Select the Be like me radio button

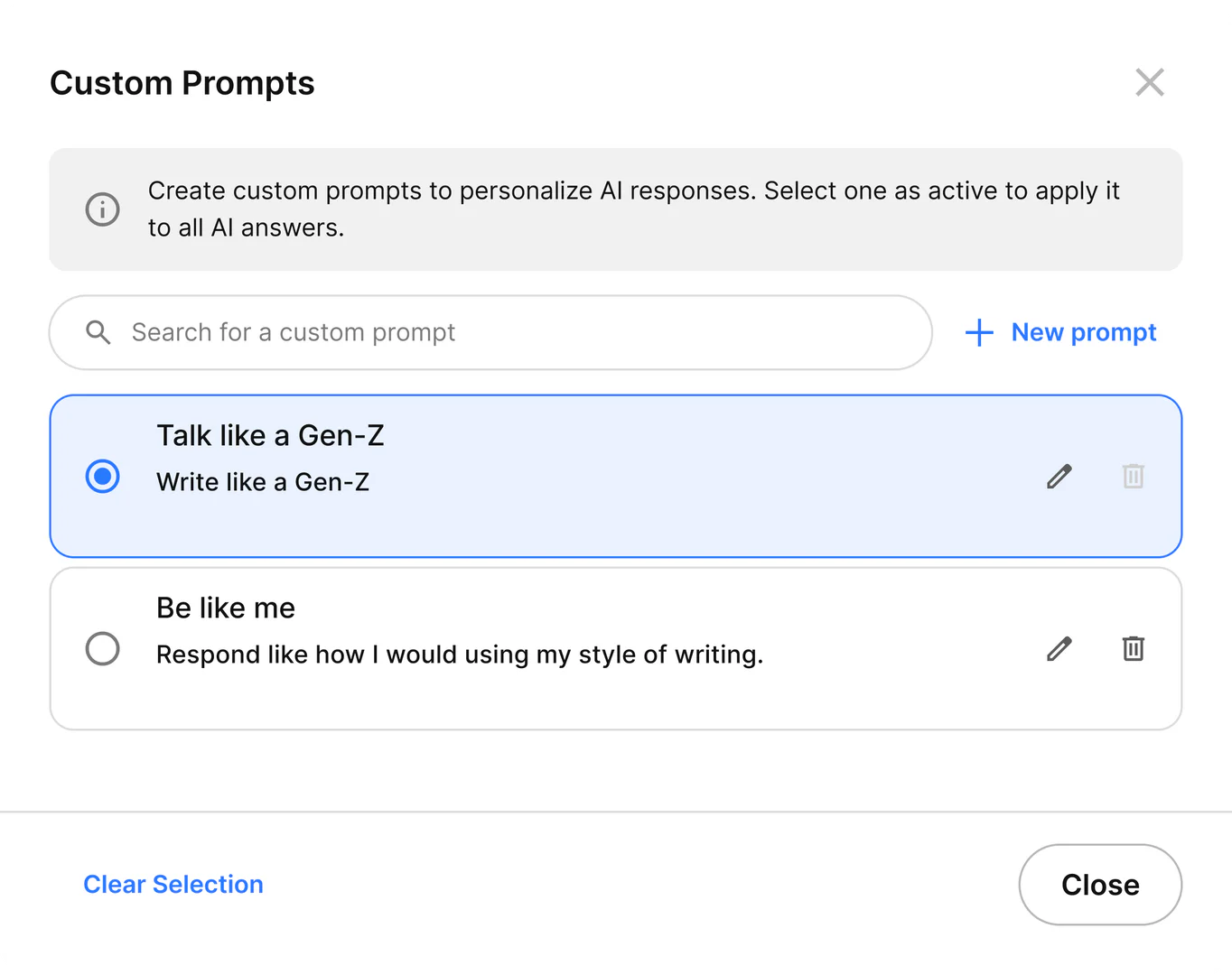102,648
